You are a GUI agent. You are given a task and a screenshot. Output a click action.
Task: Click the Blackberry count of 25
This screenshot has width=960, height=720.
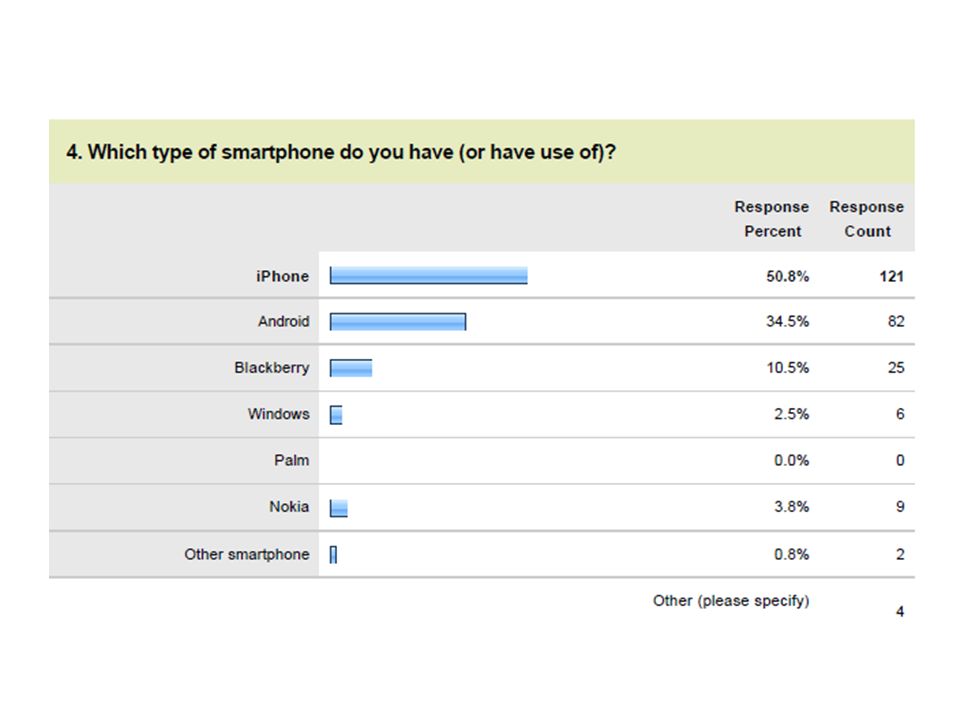(x=896, y=367)
